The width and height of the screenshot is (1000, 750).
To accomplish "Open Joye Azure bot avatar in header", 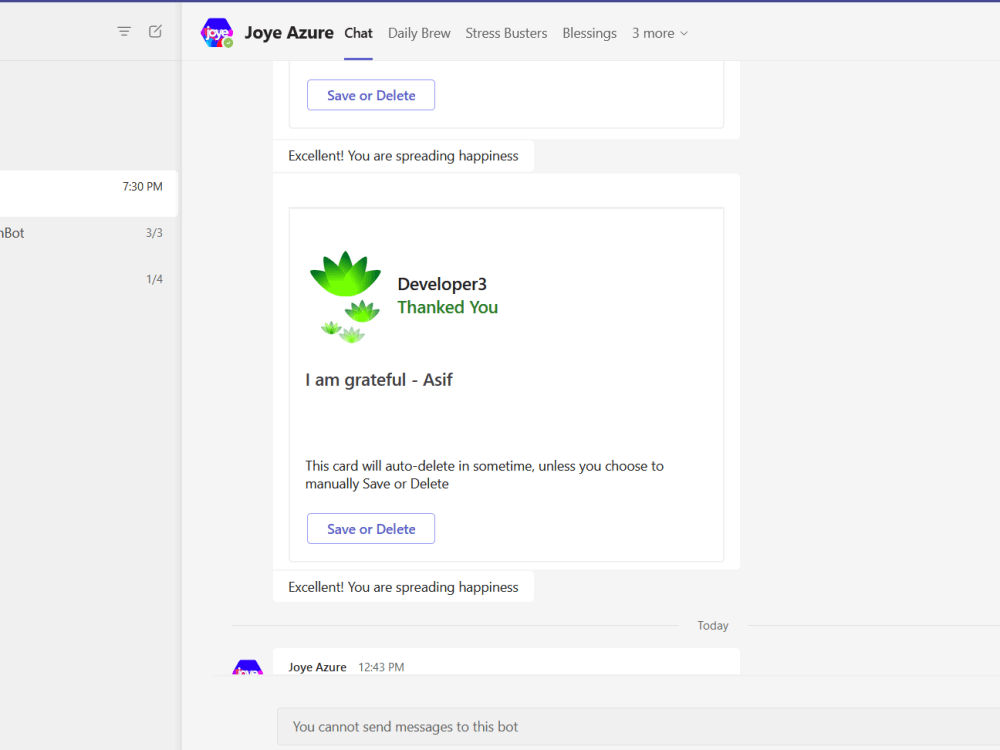I will tap(217, 33).
